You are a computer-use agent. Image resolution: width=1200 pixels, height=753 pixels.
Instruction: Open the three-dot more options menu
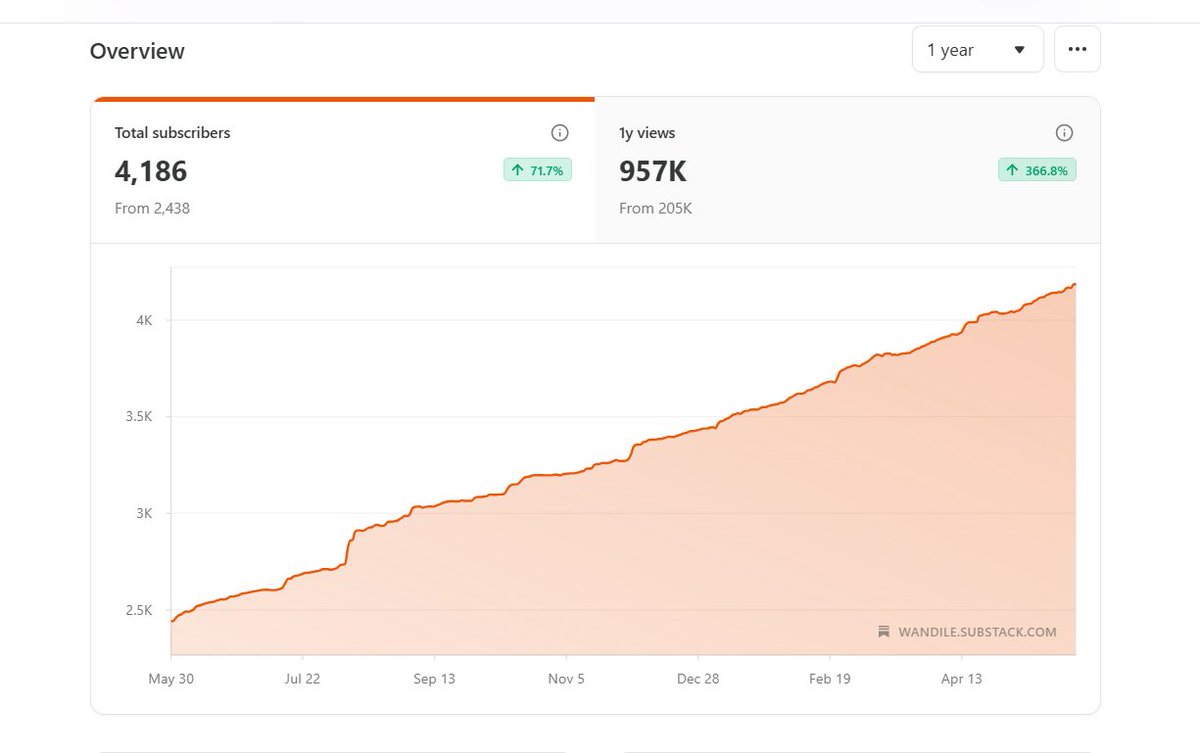1077,50
